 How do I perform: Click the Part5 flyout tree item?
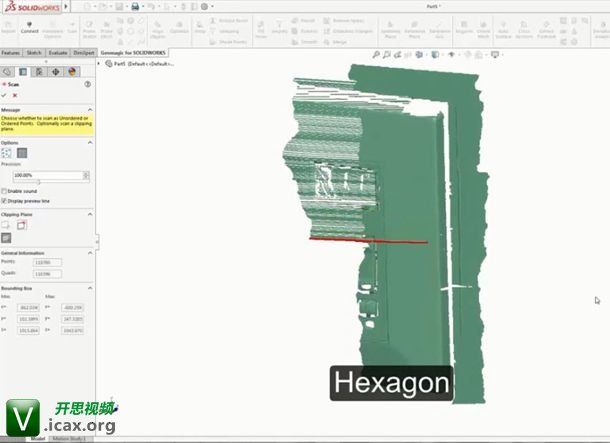[140, 63]
